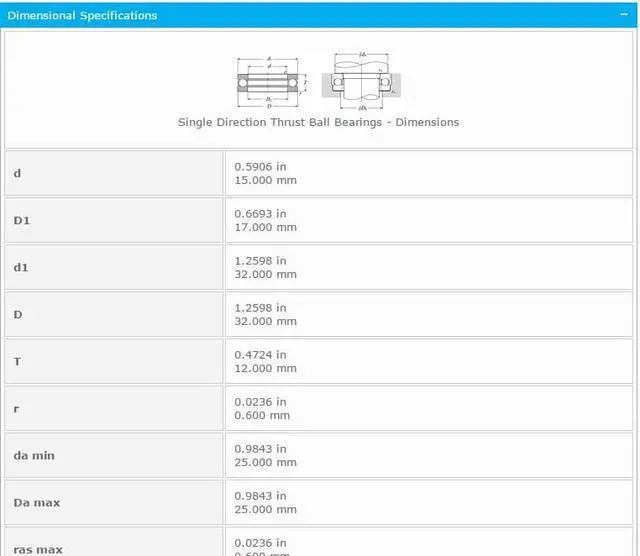The width and height of the screenshot is (640, 556).
Task: Click the 17.000 mm value for D1
Action: pos(265,227)
